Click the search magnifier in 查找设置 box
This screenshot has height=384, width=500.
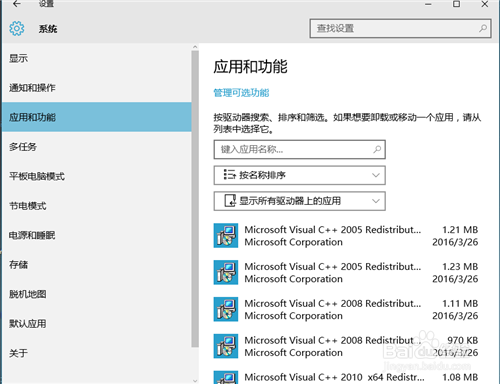483,28
